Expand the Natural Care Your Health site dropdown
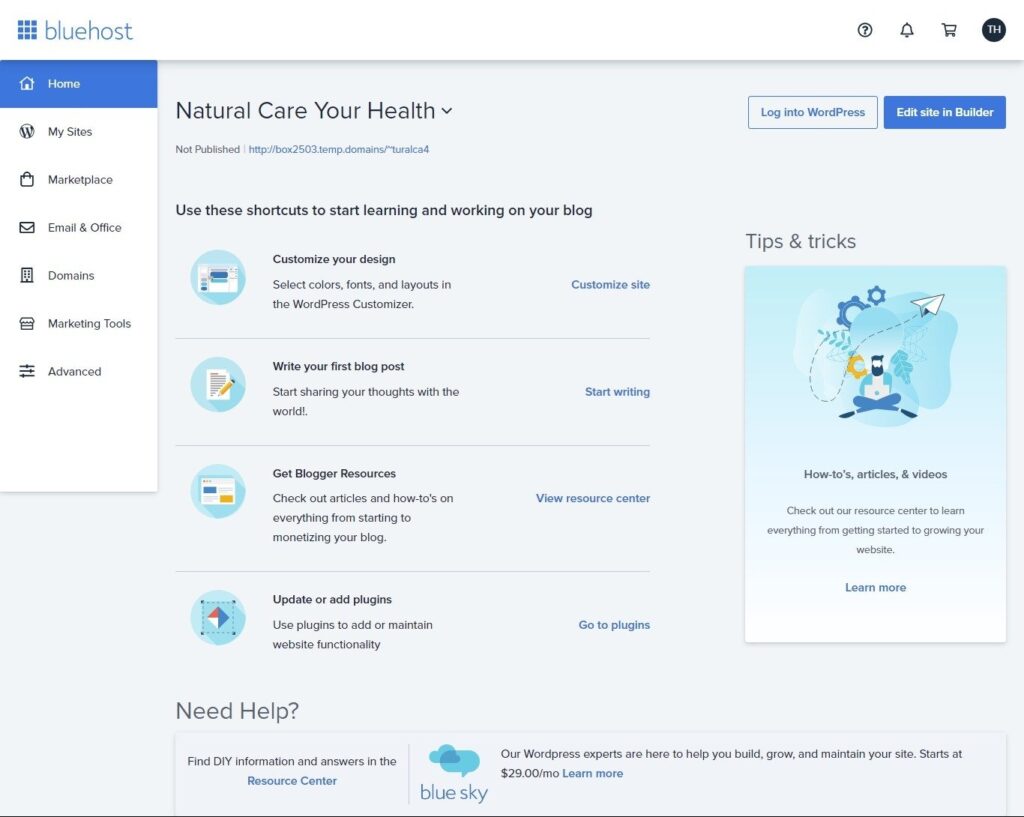 click(x=447, y=111)
